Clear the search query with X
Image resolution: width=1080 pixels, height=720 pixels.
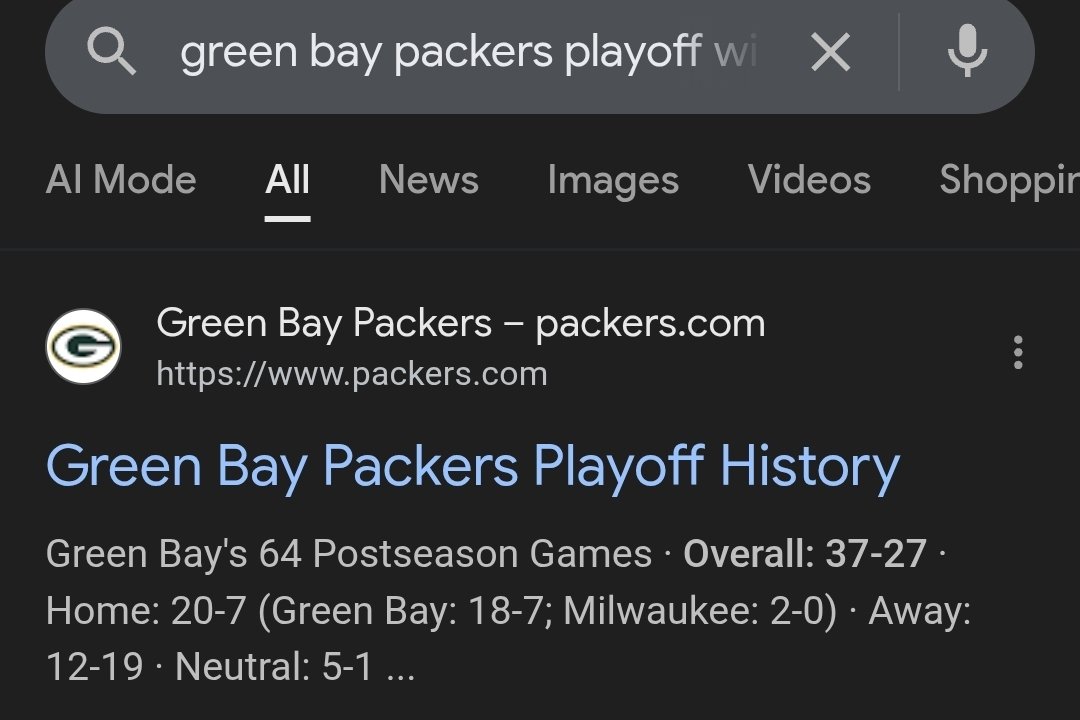tap(831, 52)
